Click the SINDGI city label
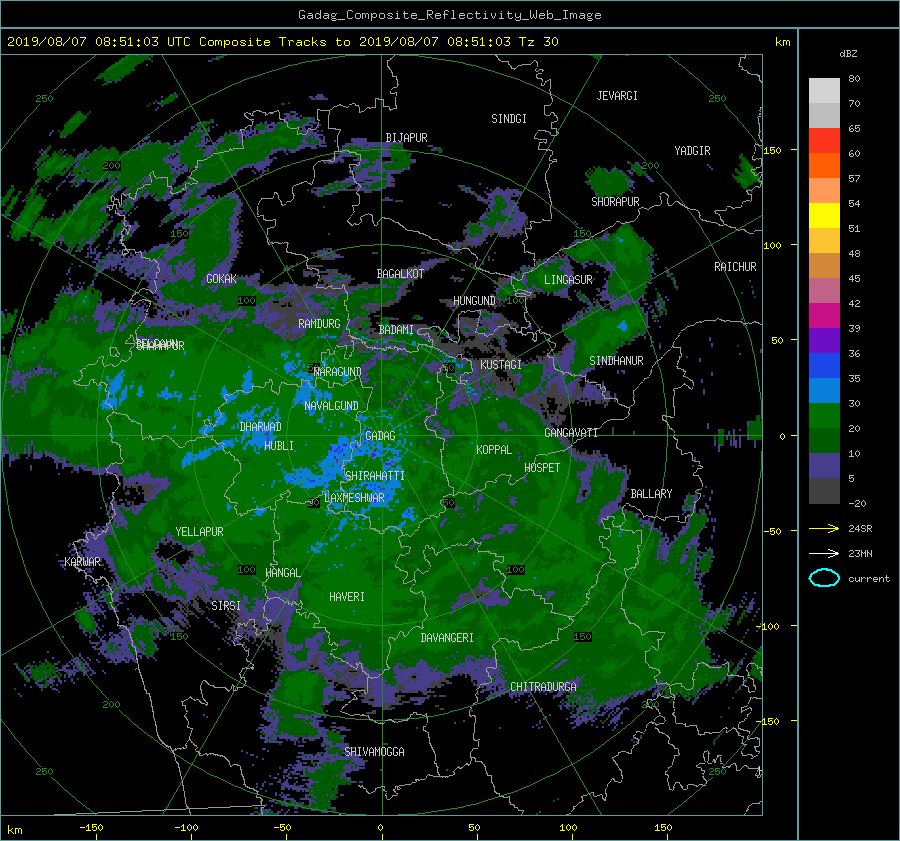900x841 pixels. (x=509, y=119)
